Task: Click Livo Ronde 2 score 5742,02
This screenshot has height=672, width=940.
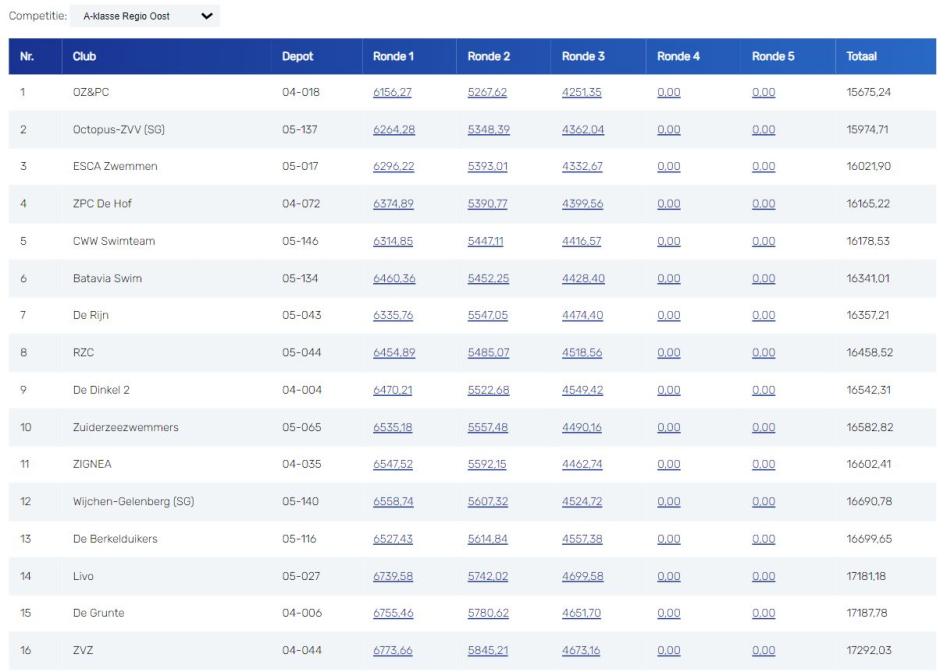Action: (x=488, y=576)
